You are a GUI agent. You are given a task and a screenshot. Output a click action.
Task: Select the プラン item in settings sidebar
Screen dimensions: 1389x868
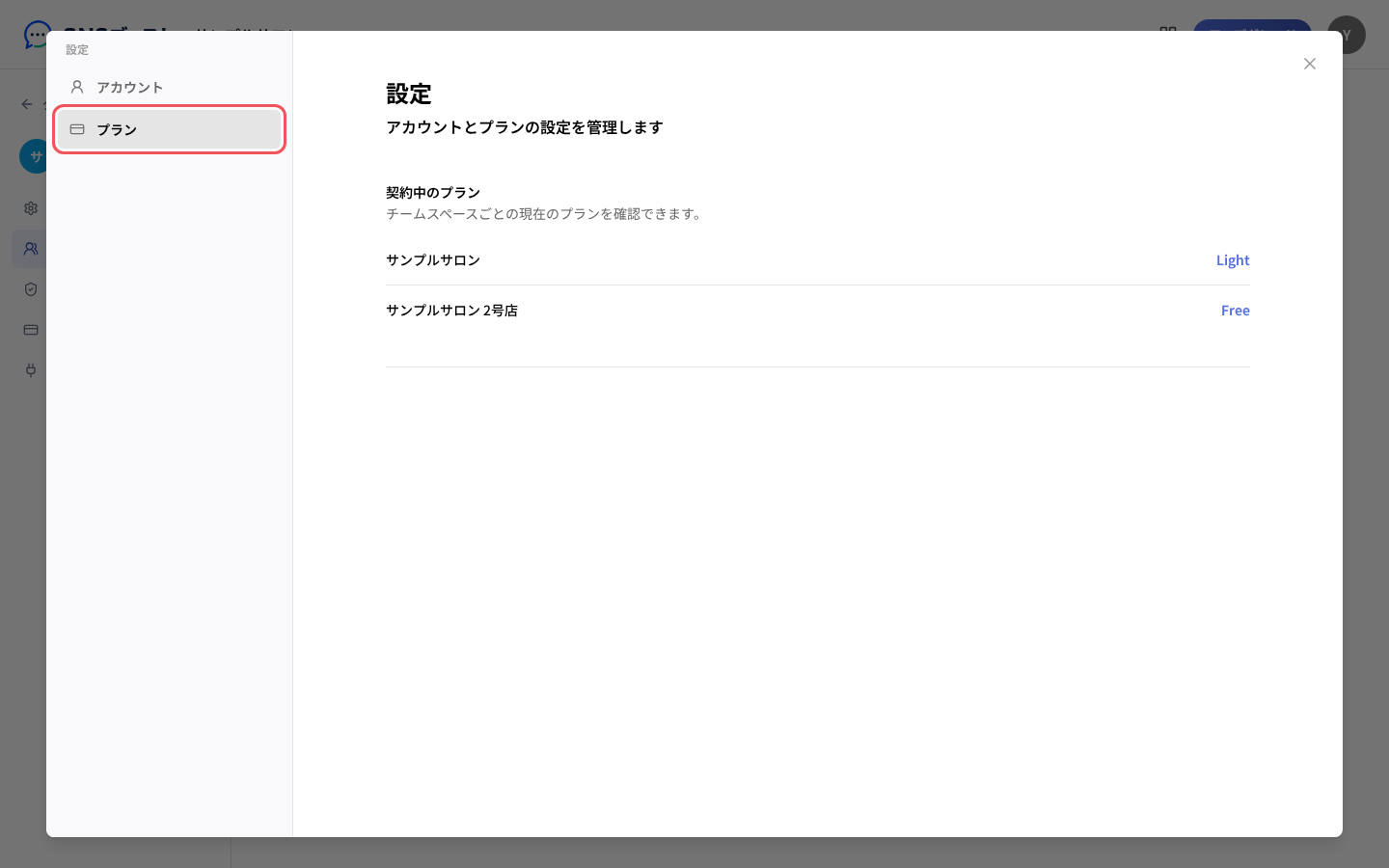pyautogui.click(x=170, y=129)
